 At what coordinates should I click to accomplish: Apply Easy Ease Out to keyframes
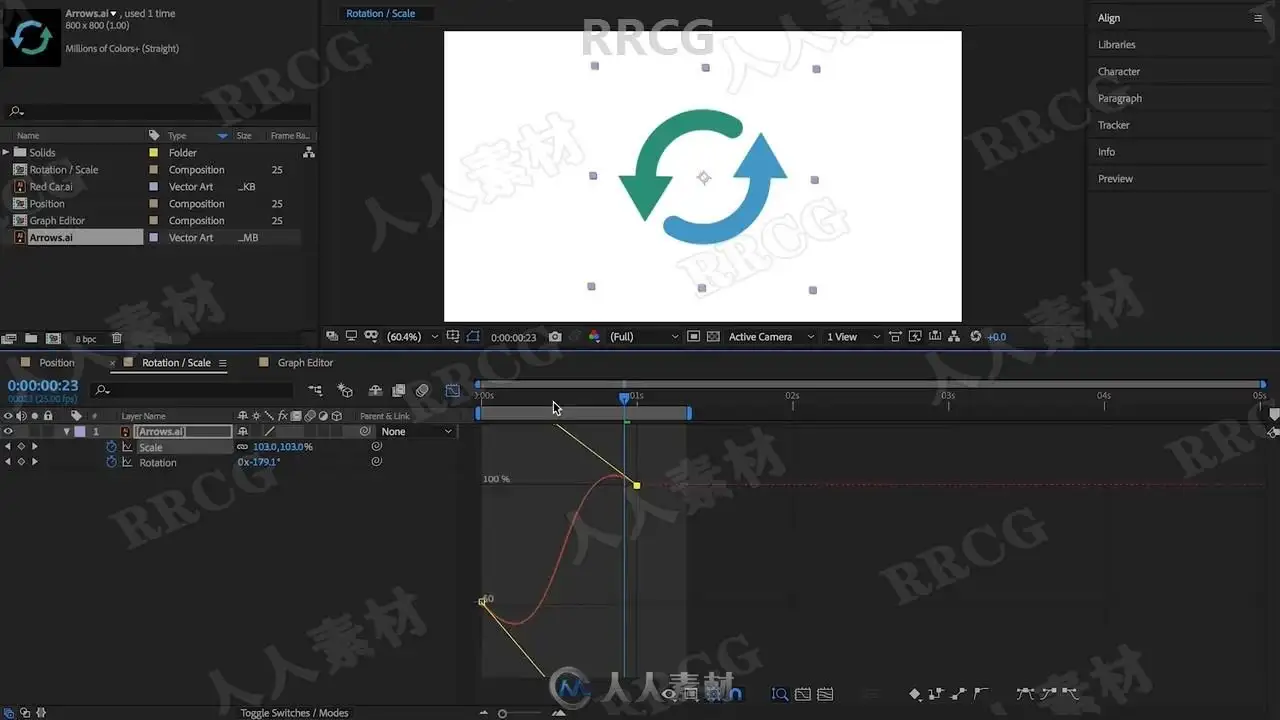pos(1070,693)
